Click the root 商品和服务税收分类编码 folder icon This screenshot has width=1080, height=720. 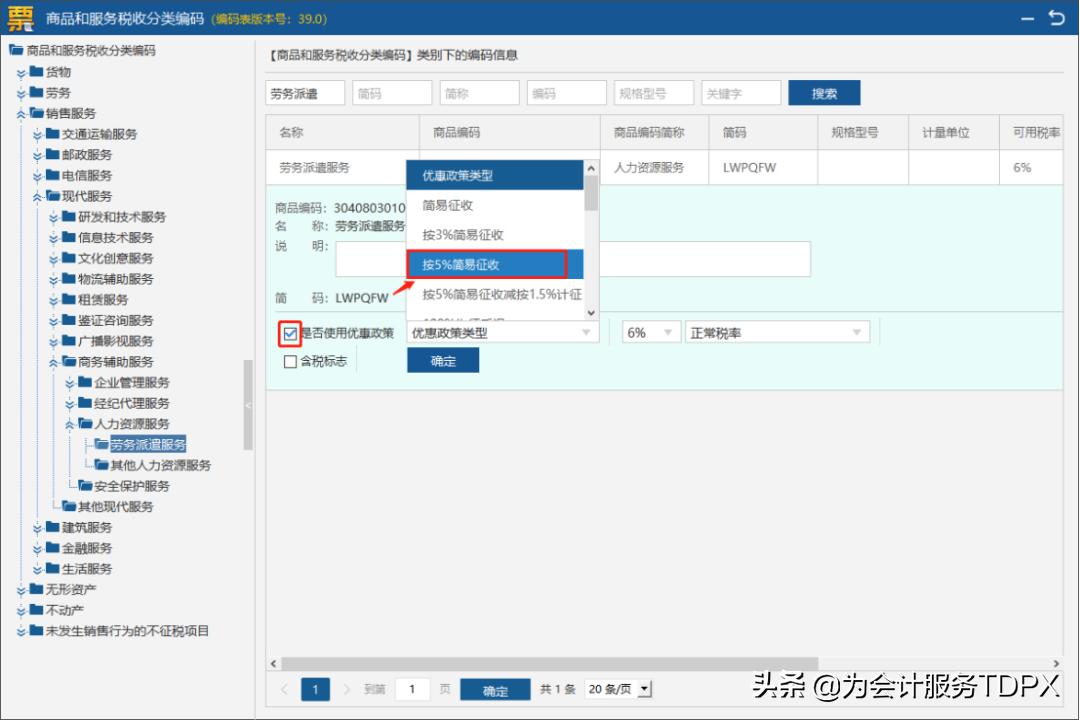(x=17, y=49)
